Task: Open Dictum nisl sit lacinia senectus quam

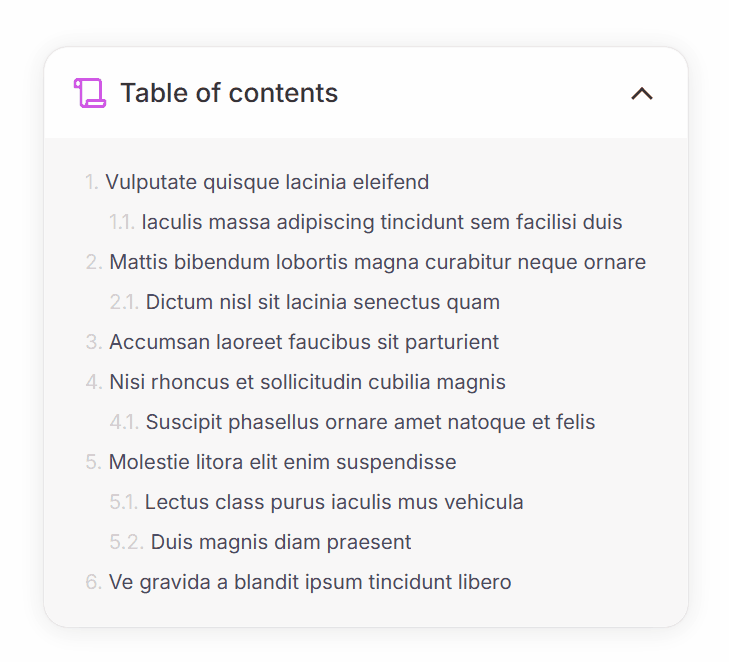Action: click(322, 302)
